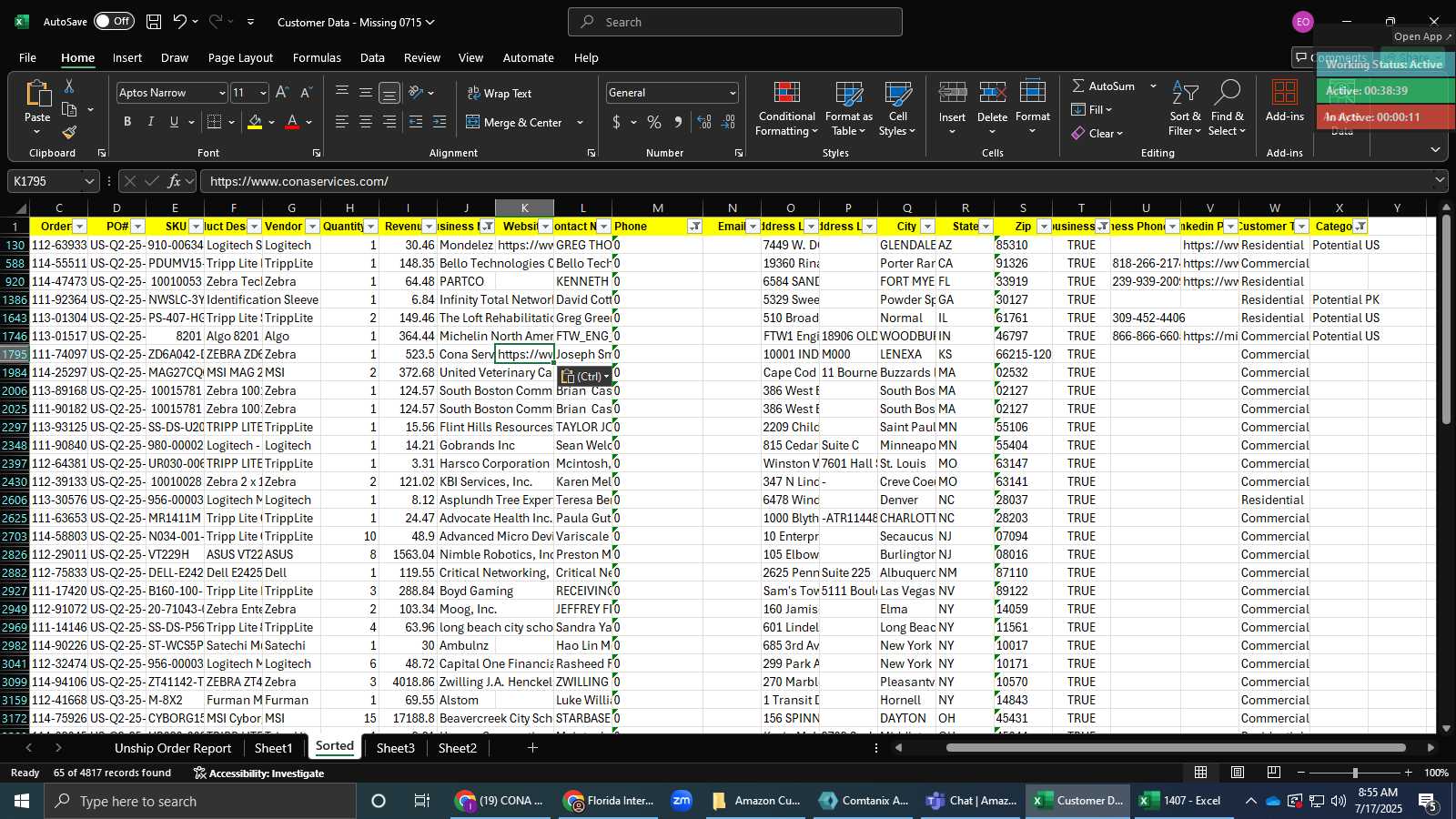Switch to Sheet3 tab
This screenshot has width=1456, height=819.
pos(395,748)
